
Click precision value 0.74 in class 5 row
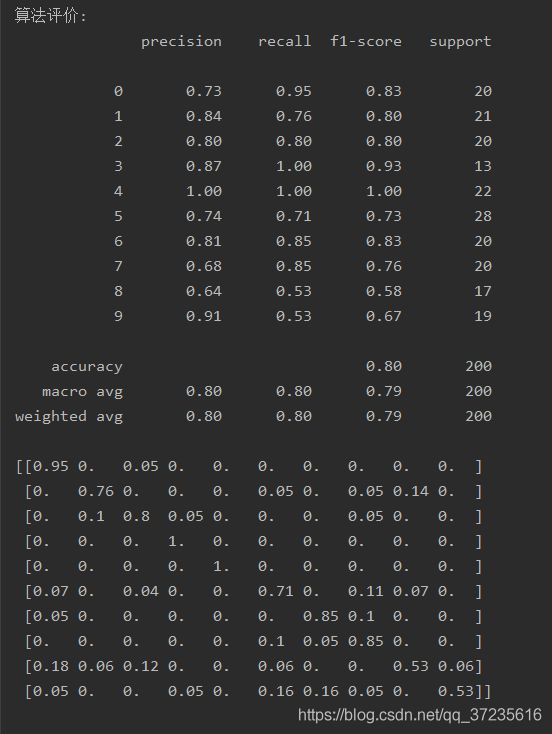(x=204, y=216)
